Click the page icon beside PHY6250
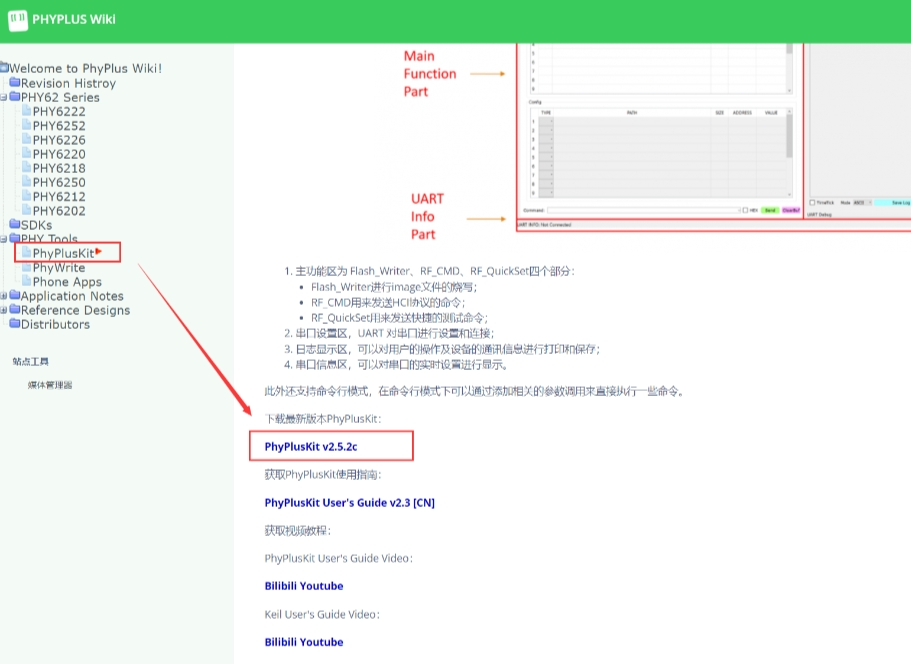 [27, 181]
